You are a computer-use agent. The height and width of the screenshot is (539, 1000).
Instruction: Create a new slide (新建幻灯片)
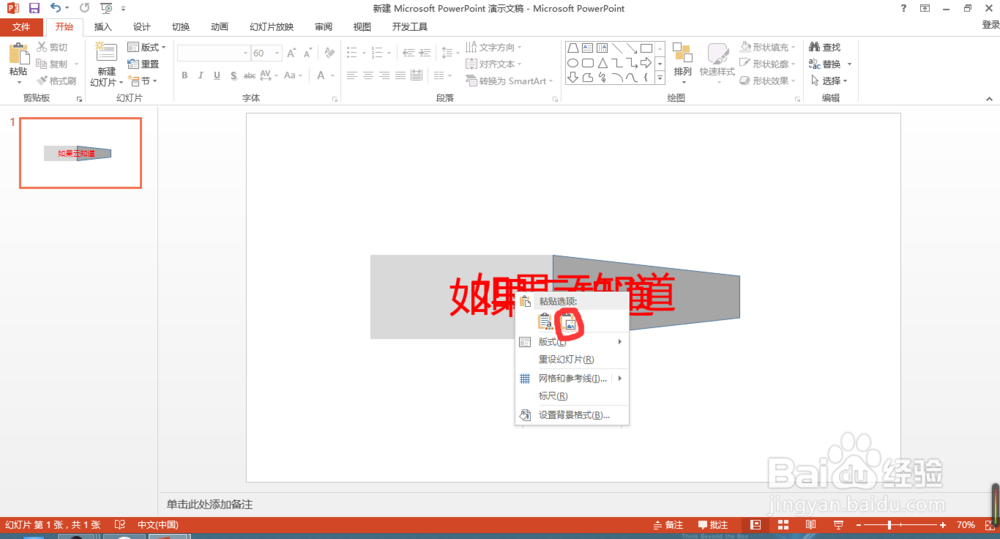point(106,65)
